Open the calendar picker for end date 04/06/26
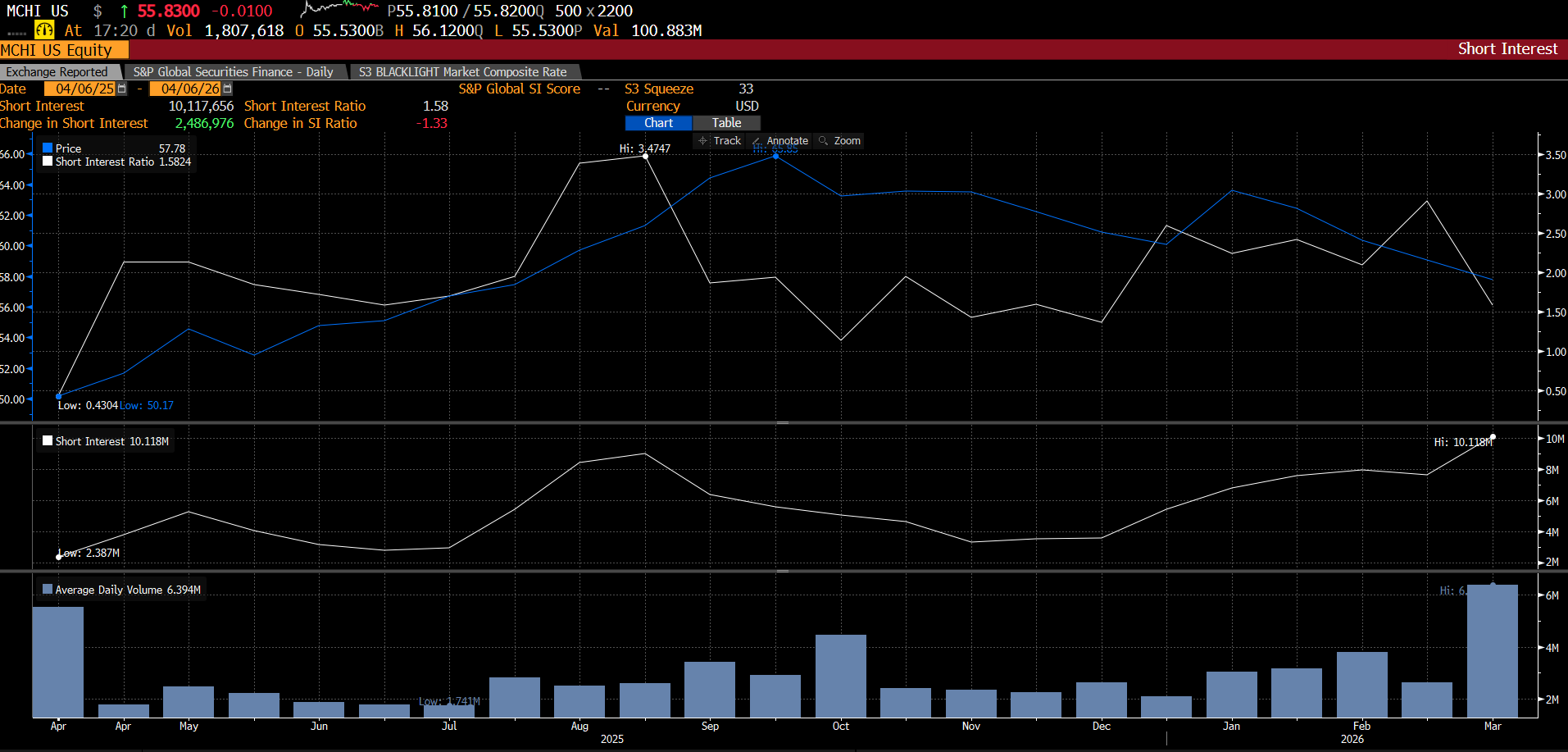Viewport: 1568px width, 752px height. point(225,88)
